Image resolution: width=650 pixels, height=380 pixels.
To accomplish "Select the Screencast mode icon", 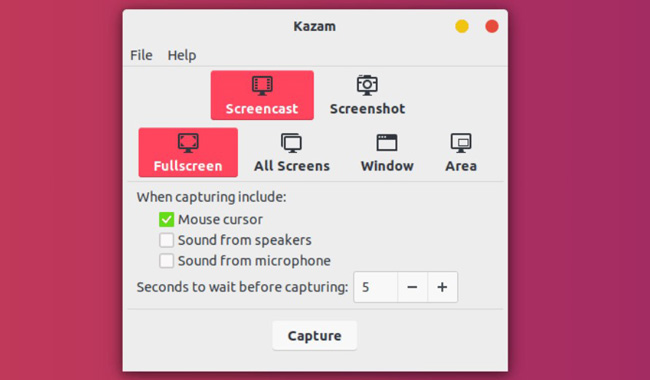I will 262,86.
